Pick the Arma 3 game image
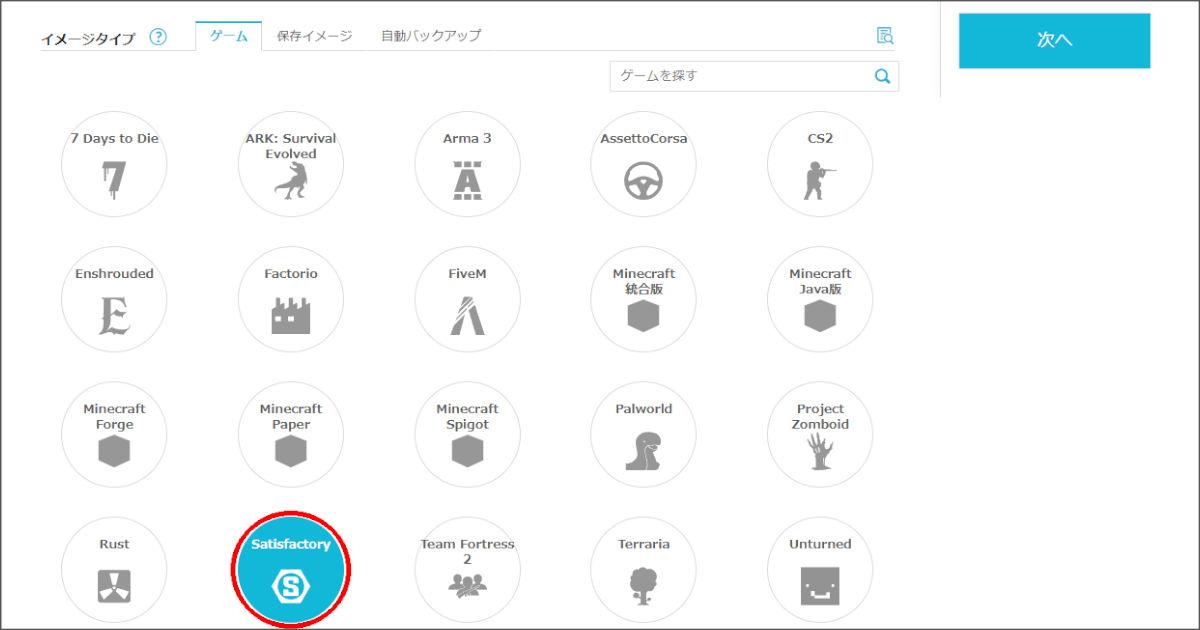 pos(467,164)
